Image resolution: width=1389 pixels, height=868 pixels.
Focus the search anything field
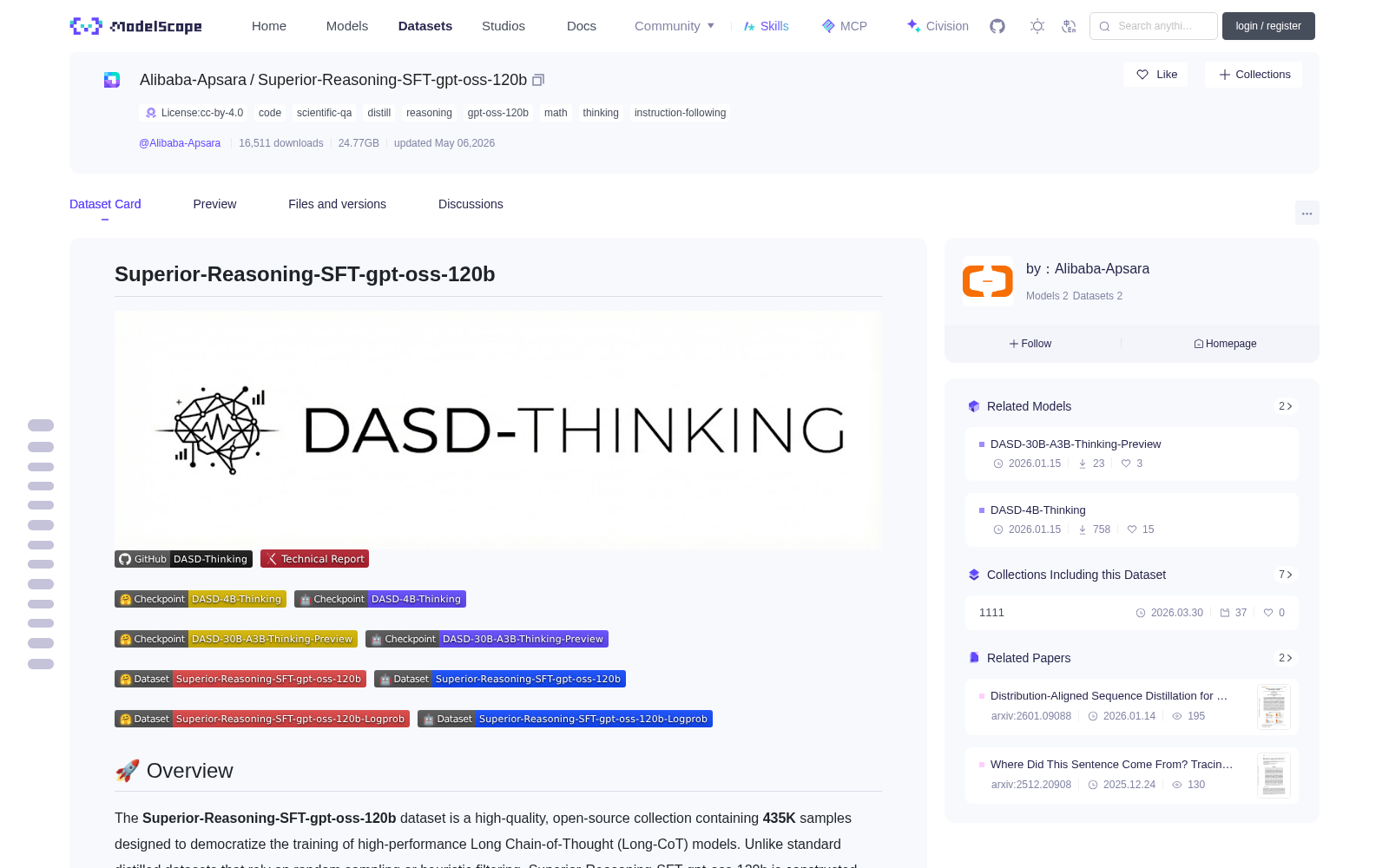pyautogui.click(x=1154, y=26)
